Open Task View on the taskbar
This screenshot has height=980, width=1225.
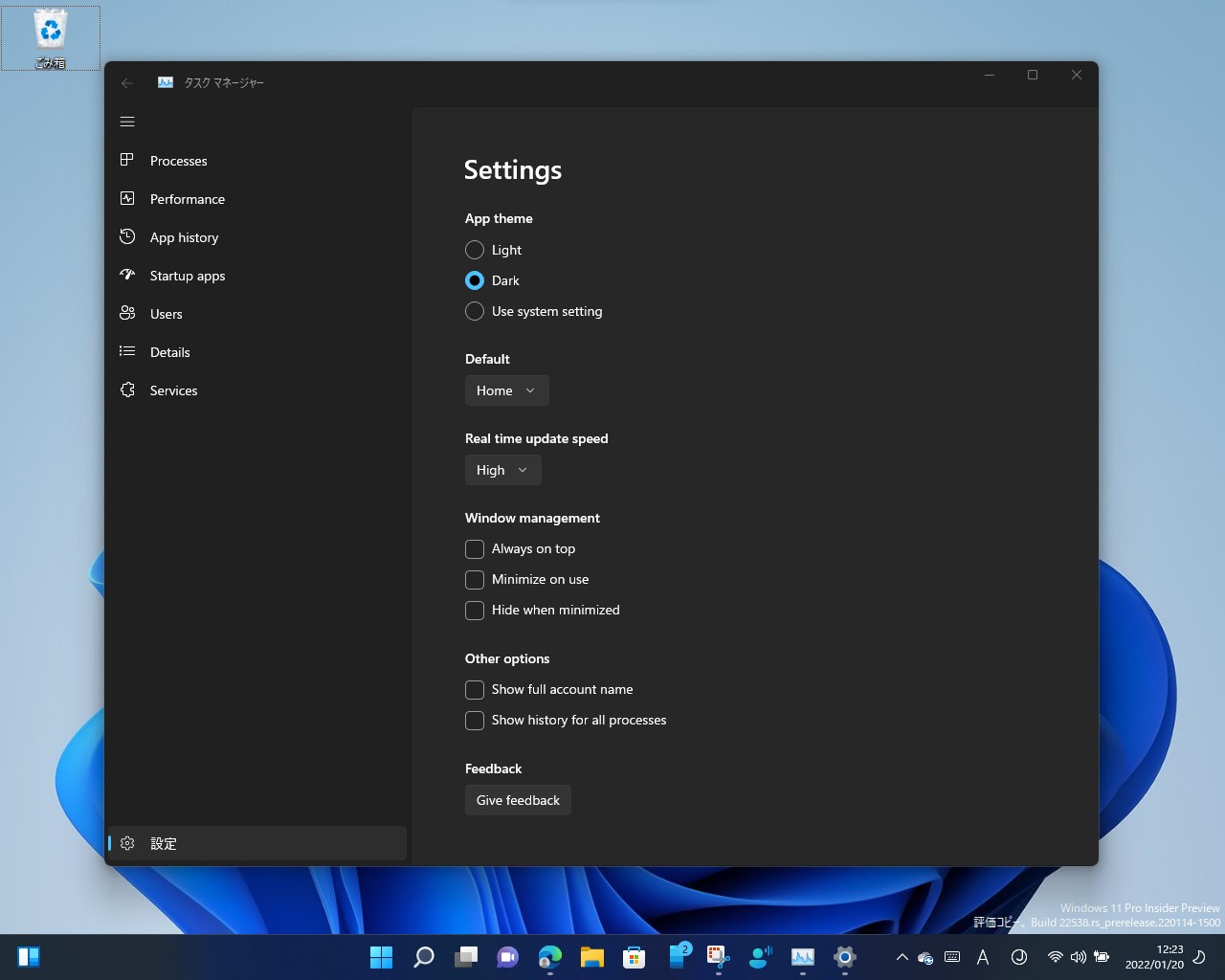[465, 957]
